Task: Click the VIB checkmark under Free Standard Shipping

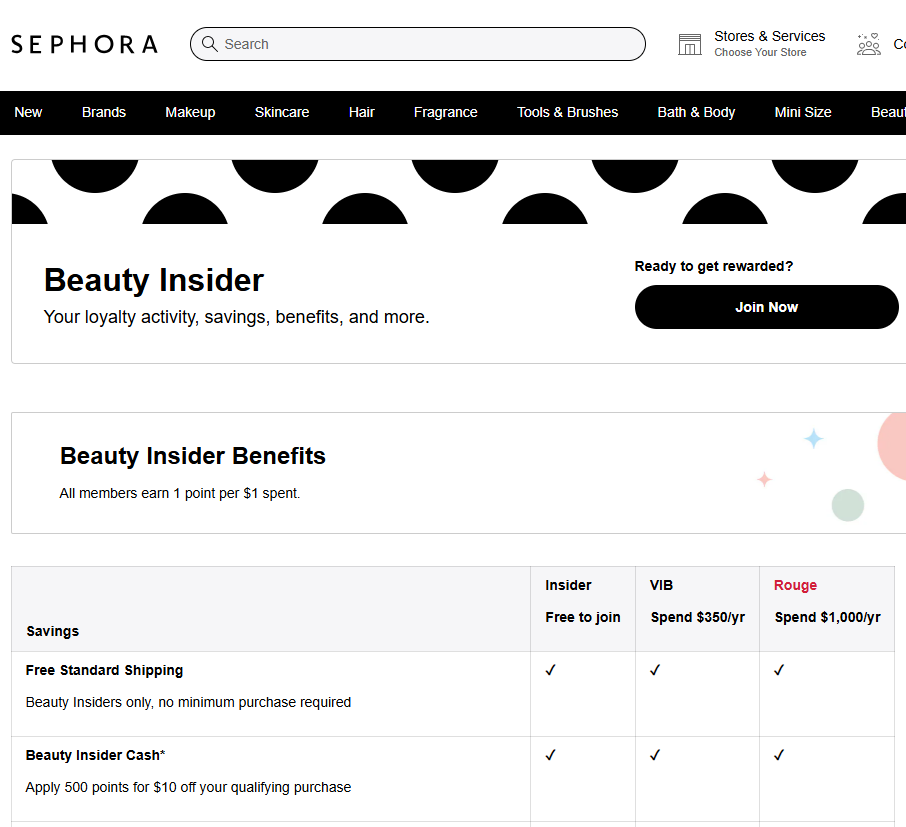Action: click(655, 670)
